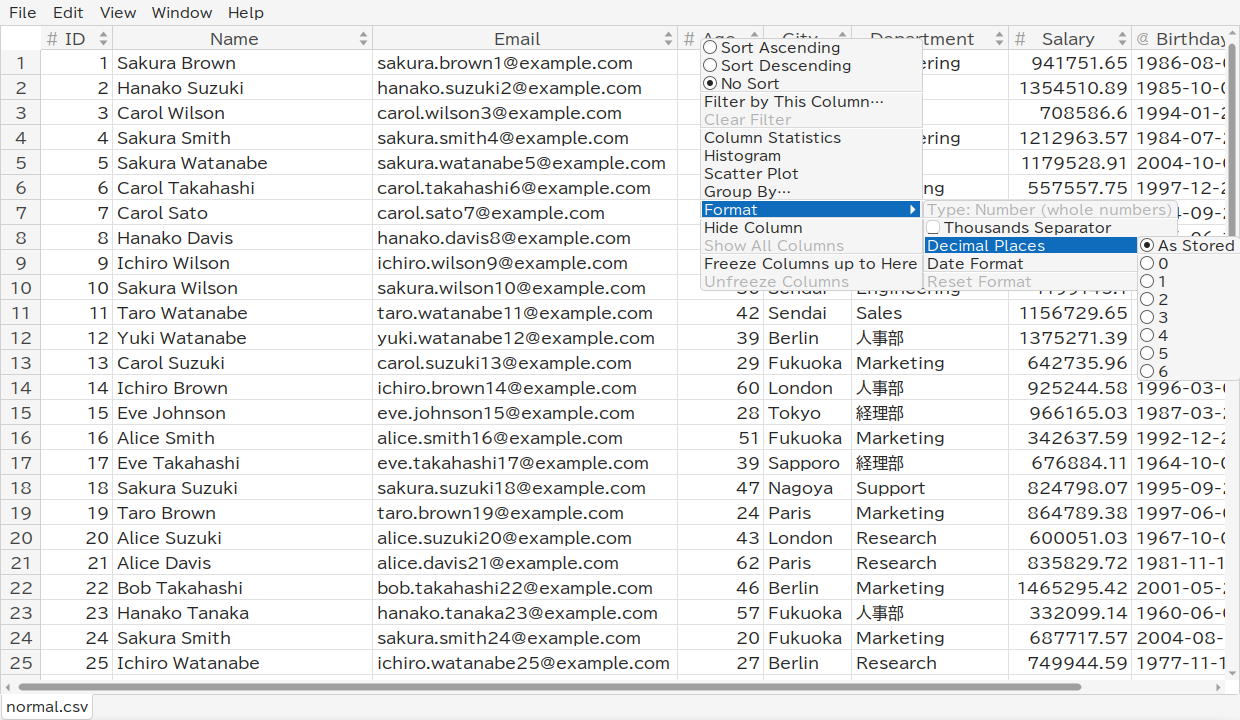Open the Window menu

click(182, 13)
